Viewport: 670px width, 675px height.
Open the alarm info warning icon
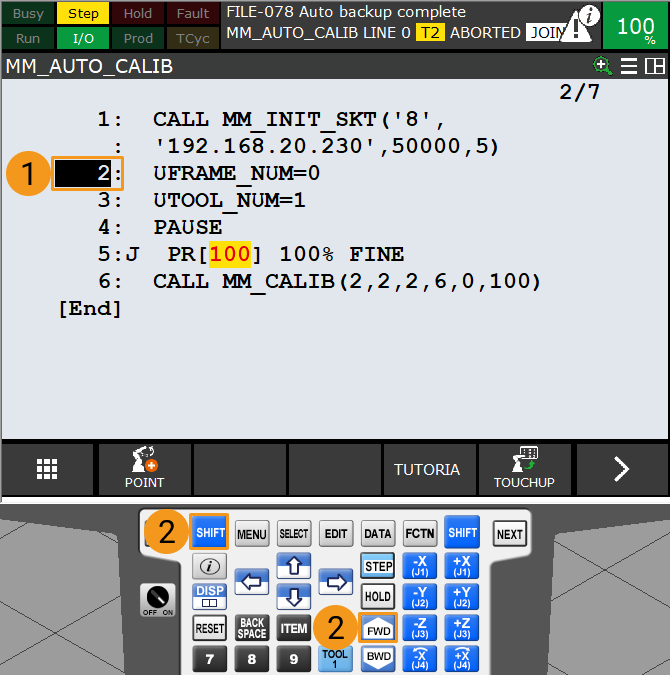point(581,25)
